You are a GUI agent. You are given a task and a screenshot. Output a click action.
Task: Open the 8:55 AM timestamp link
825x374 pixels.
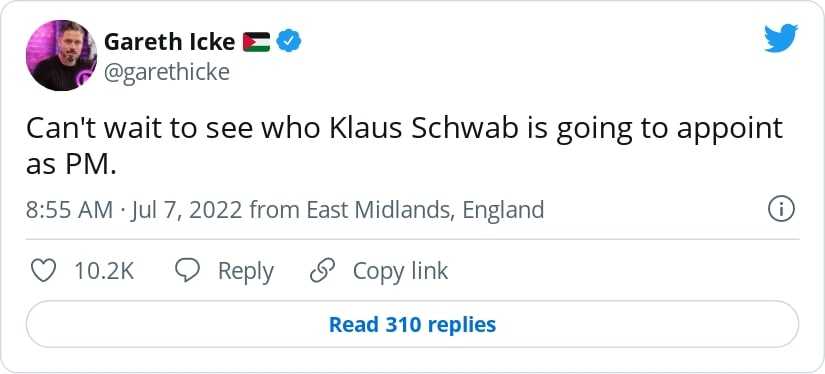click(69, 210)
